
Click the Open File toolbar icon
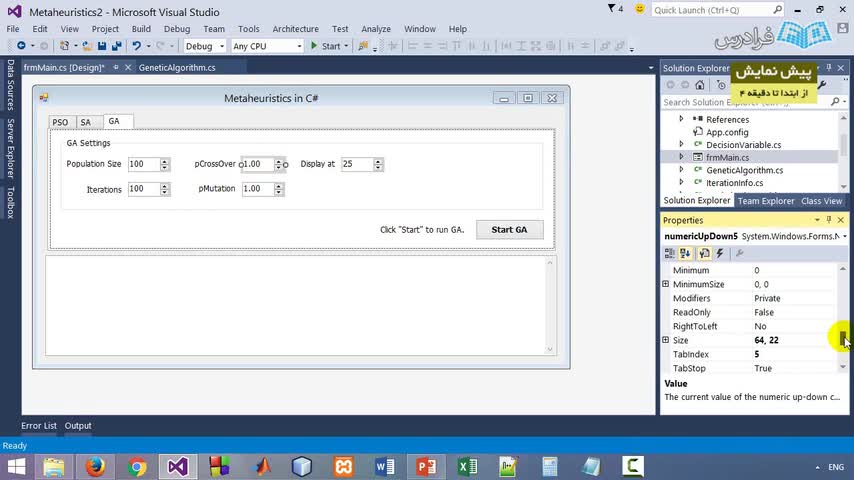click(x=87, y=46)
